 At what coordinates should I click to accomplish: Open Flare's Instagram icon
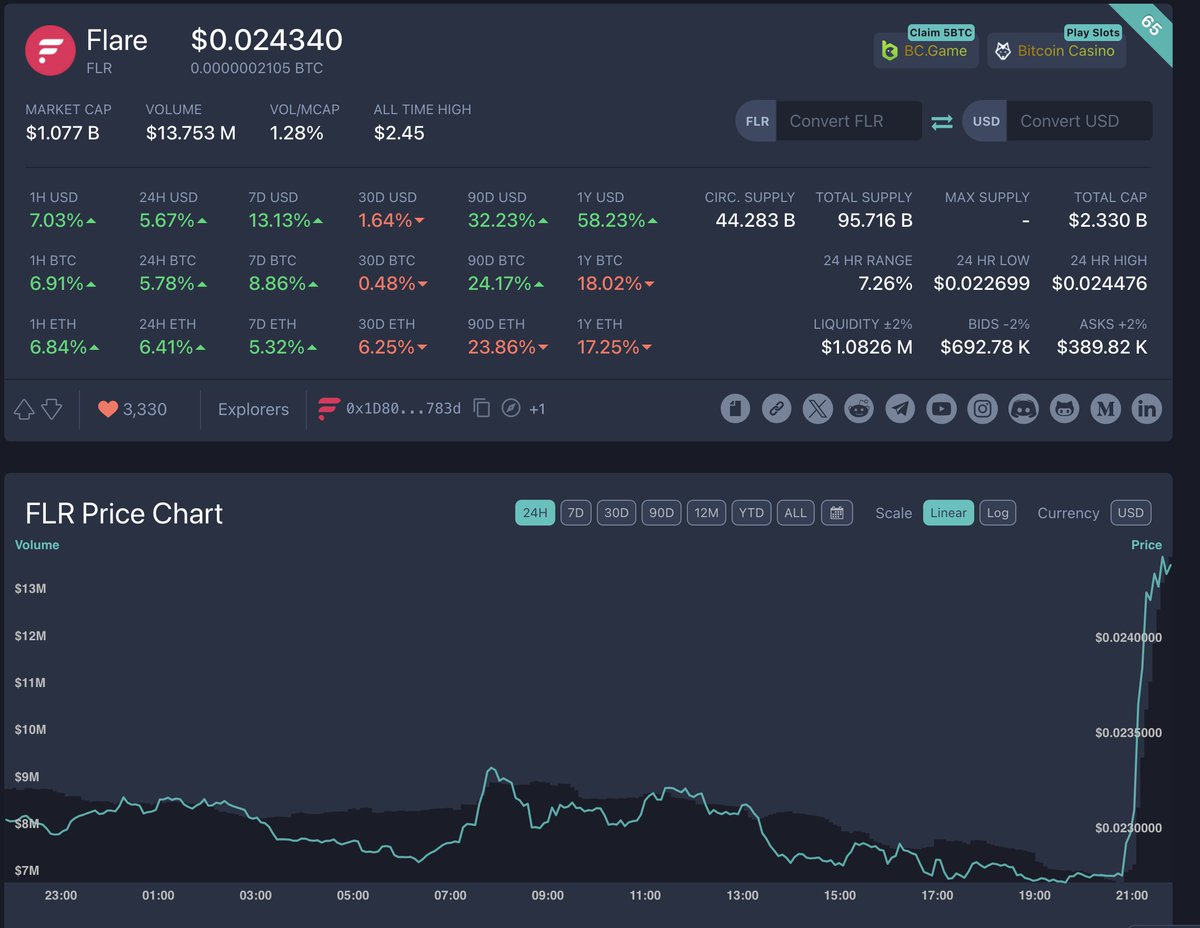983,408
